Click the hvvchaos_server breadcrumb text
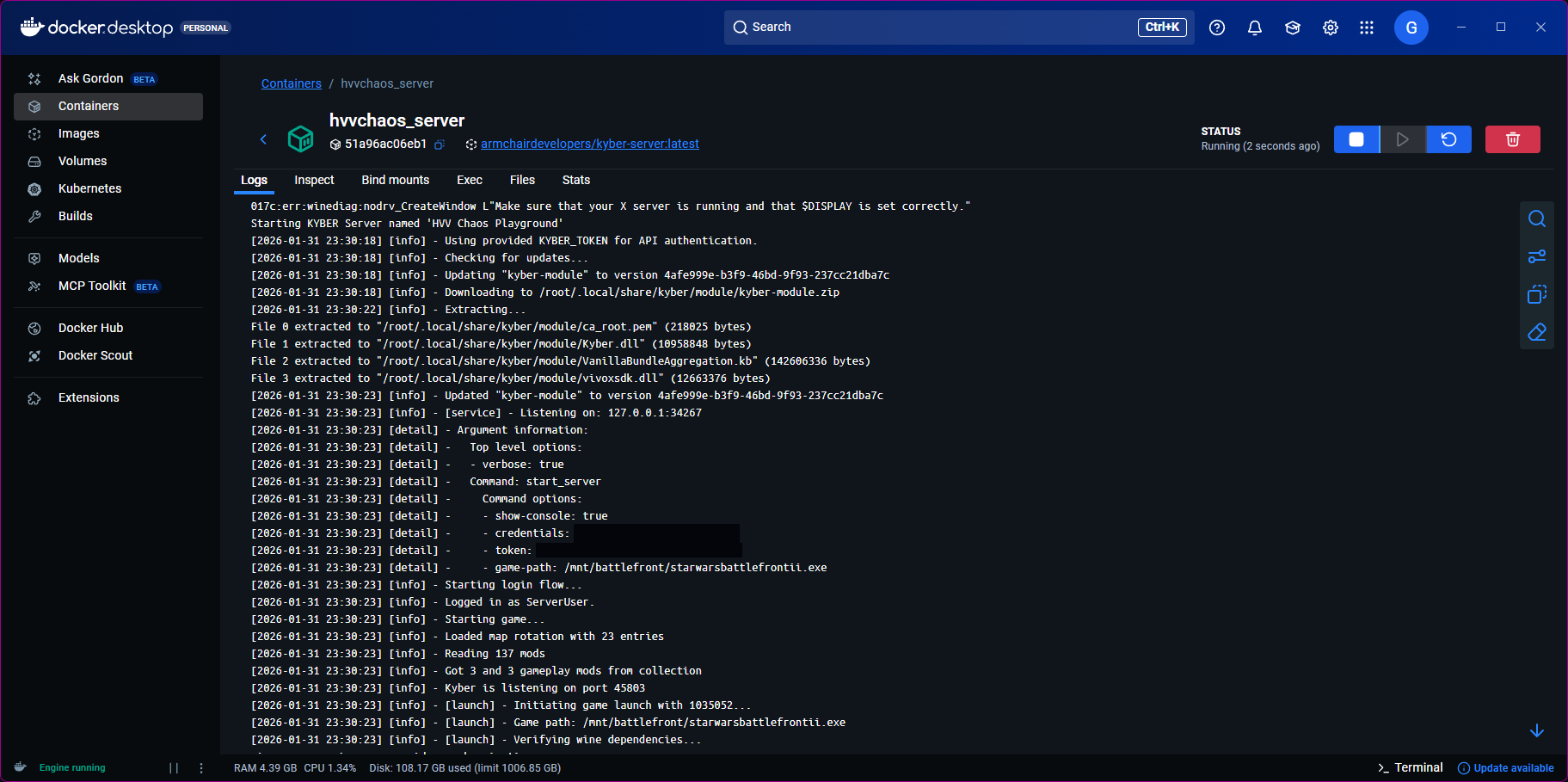The image size is (1568, 782). (x=387, y=83)
